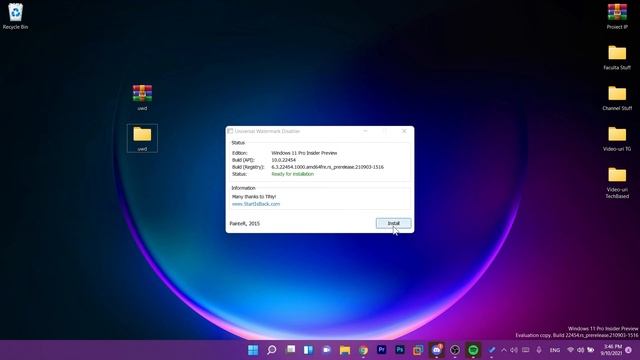This screenshot has width=640, height=360.
Task: Click the Install button in Universal Watermark Disabler
Action: point(393,223)
